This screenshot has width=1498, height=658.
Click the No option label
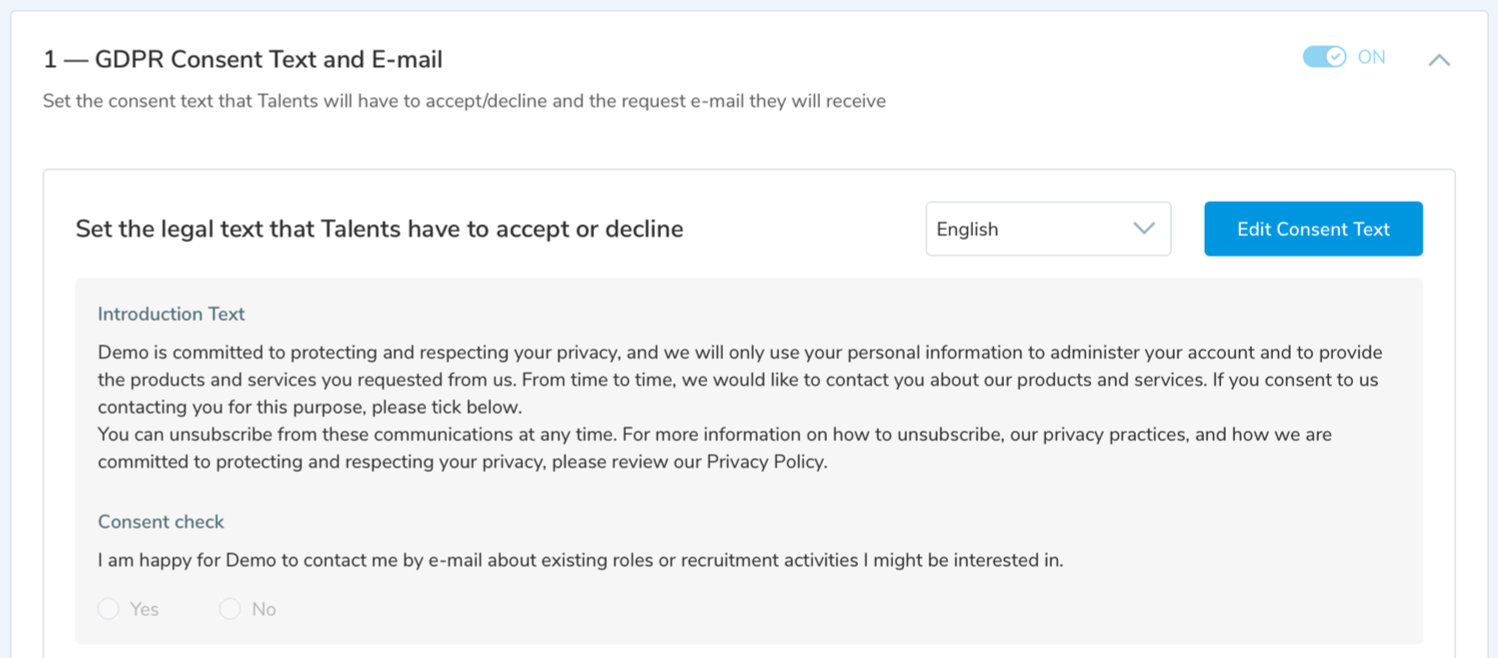coord(264,609)
